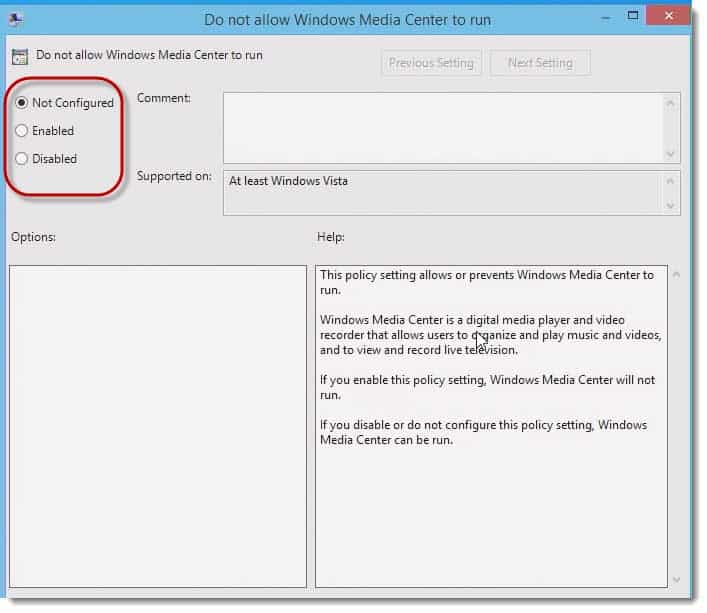
Task: Click the Previous Setting button
Action: tap(431, 63)
